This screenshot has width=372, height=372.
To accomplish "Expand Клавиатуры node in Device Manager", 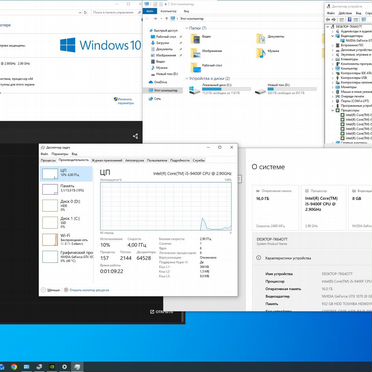I will pyautogui.click(x=333, y=59).
